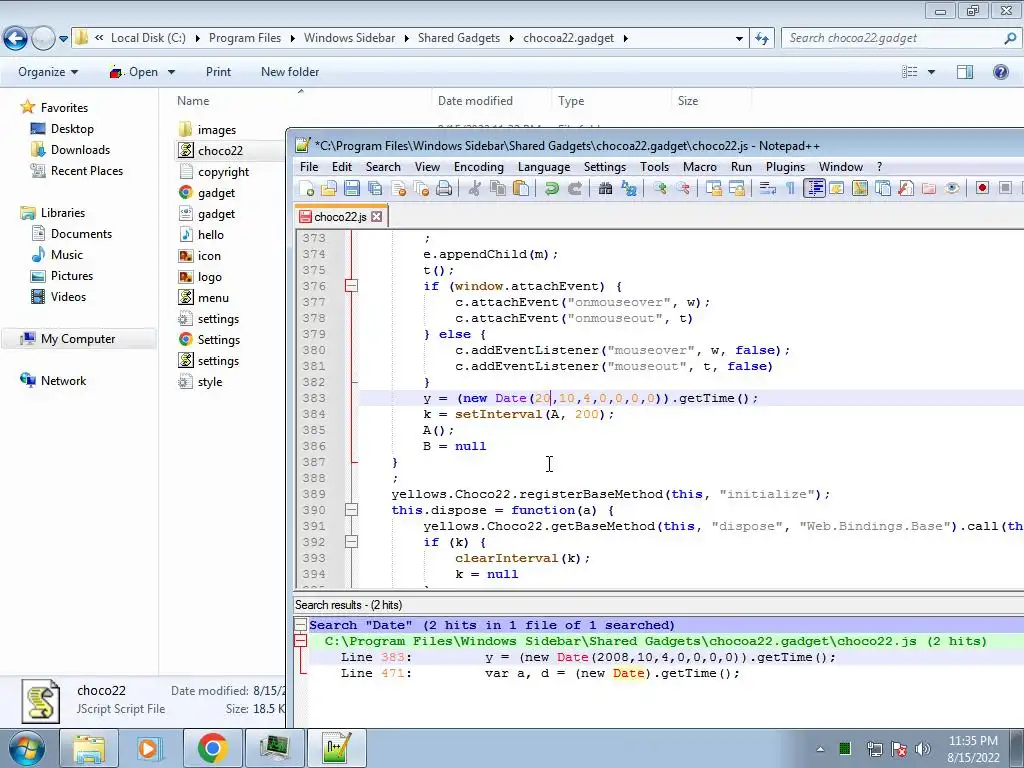
Task: Collapse fold marker at line 376
Action: [351, 286]
